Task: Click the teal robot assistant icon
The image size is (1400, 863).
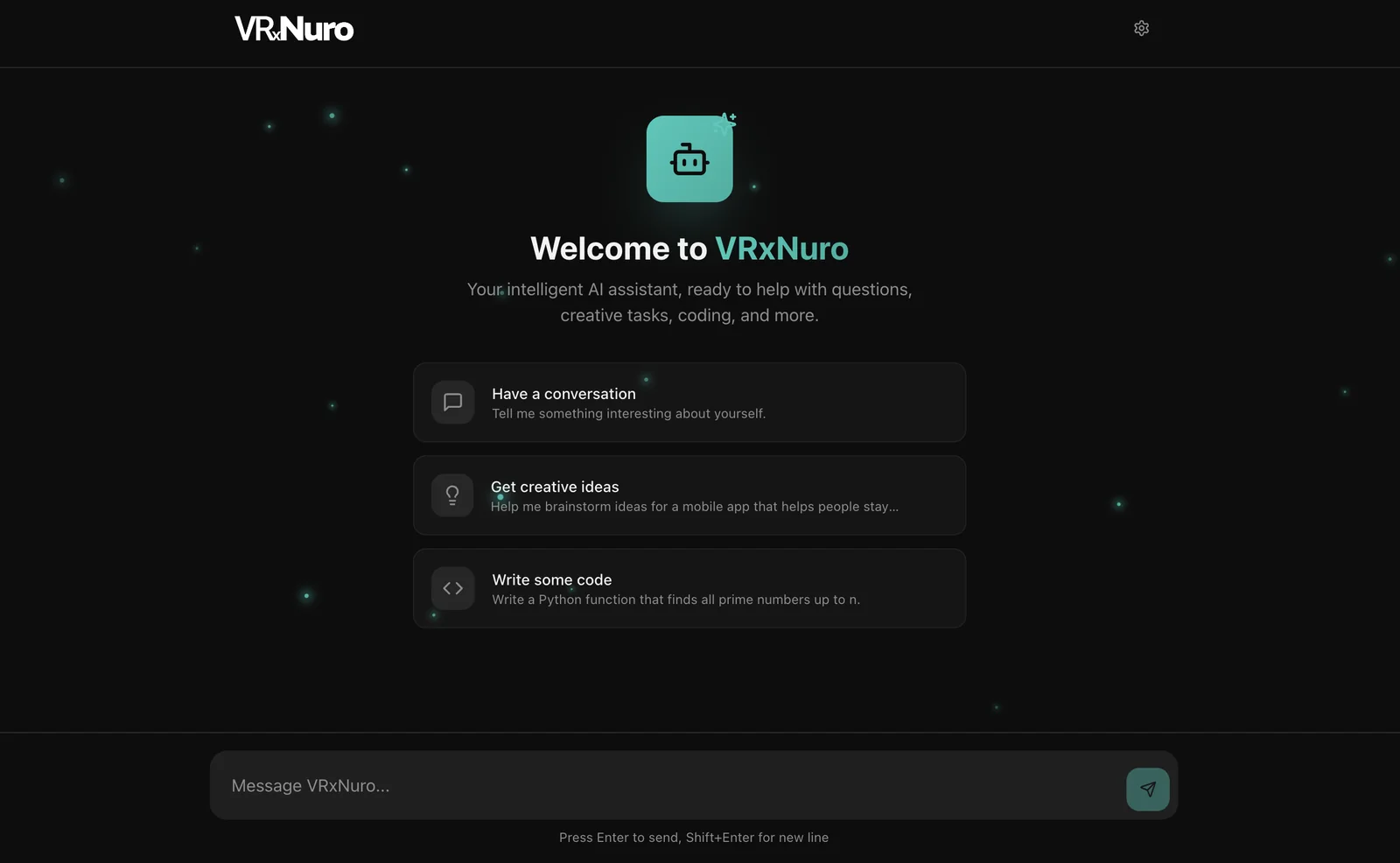Action: tap(689, 159)
